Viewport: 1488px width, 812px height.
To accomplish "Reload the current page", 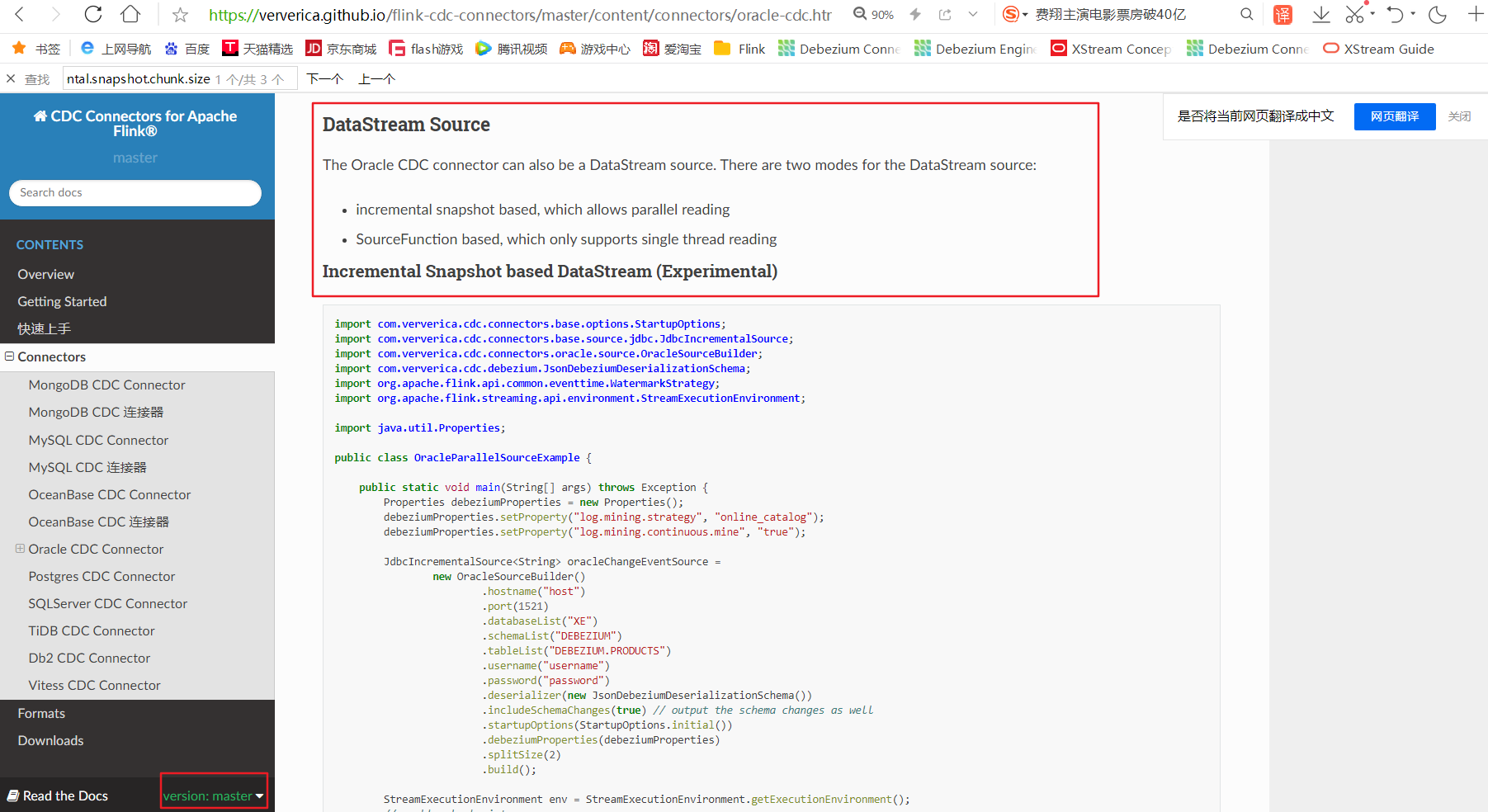I will click(x=93, y=14).
